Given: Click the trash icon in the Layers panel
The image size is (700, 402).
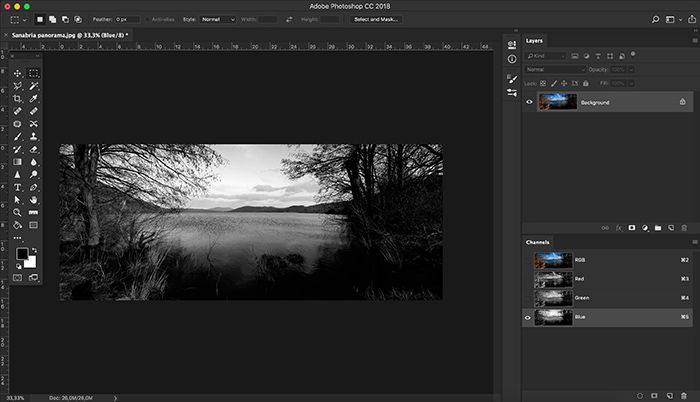Looking at the screenshot, I should click(x=684, y=228).
